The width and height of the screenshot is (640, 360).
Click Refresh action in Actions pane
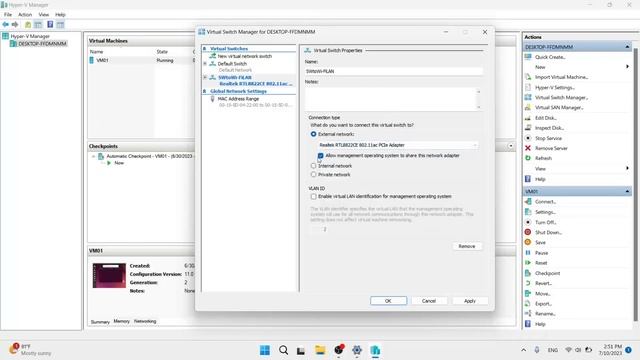click(543, 158)
